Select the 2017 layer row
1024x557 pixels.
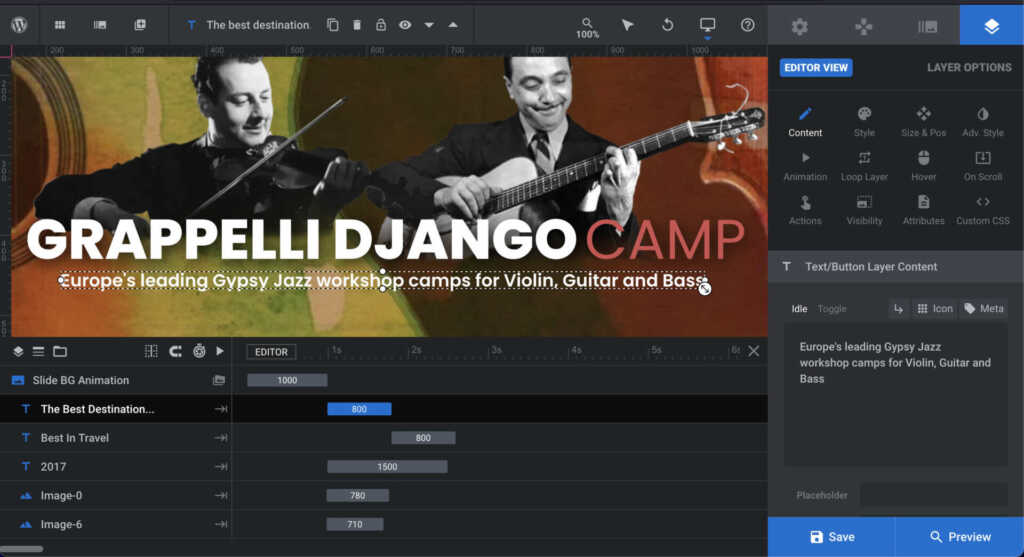pos(116,466)
